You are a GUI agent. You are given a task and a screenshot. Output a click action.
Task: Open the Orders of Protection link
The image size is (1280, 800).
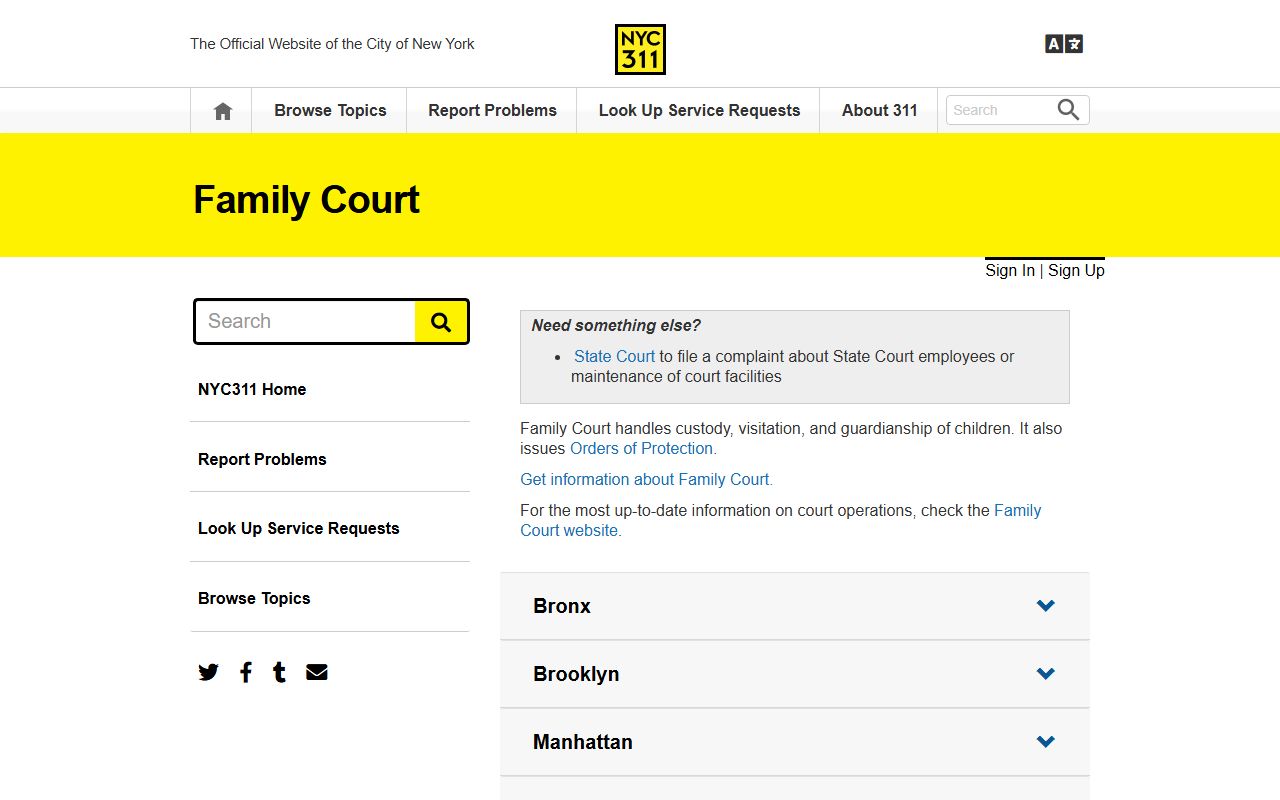point(641,448)
